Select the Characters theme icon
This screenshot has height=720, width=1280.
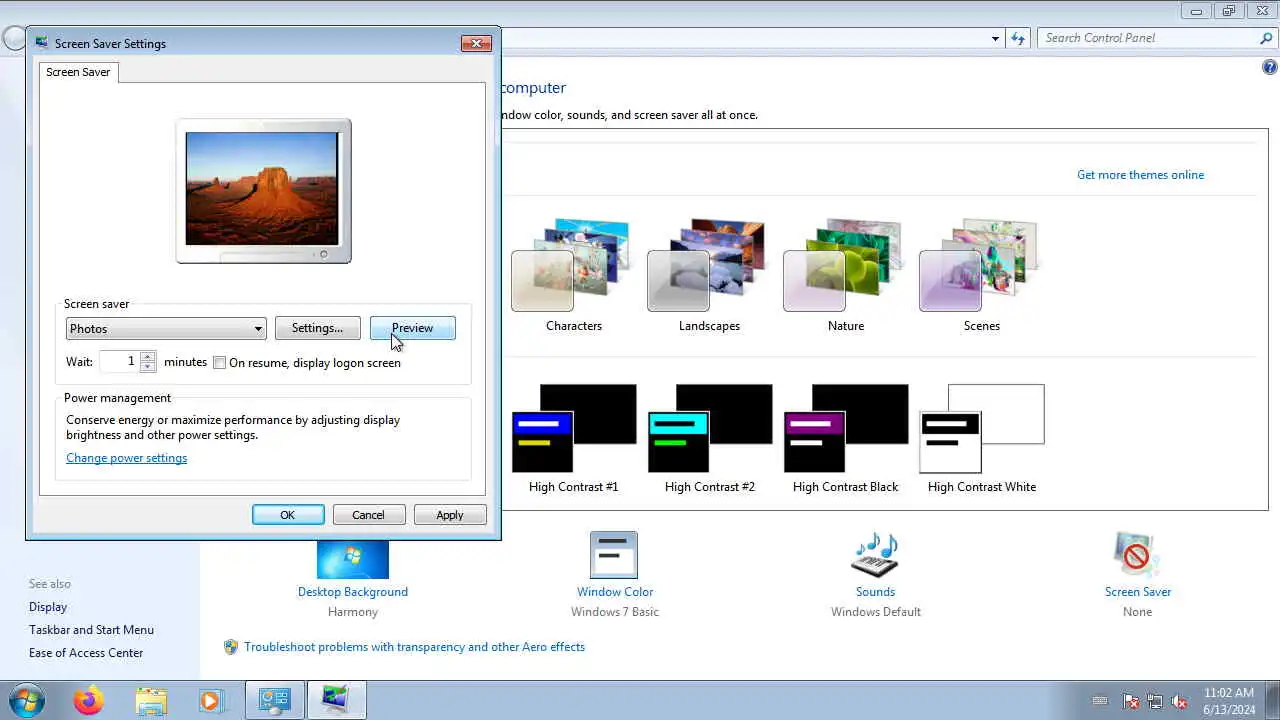click(x=572, y=266)
